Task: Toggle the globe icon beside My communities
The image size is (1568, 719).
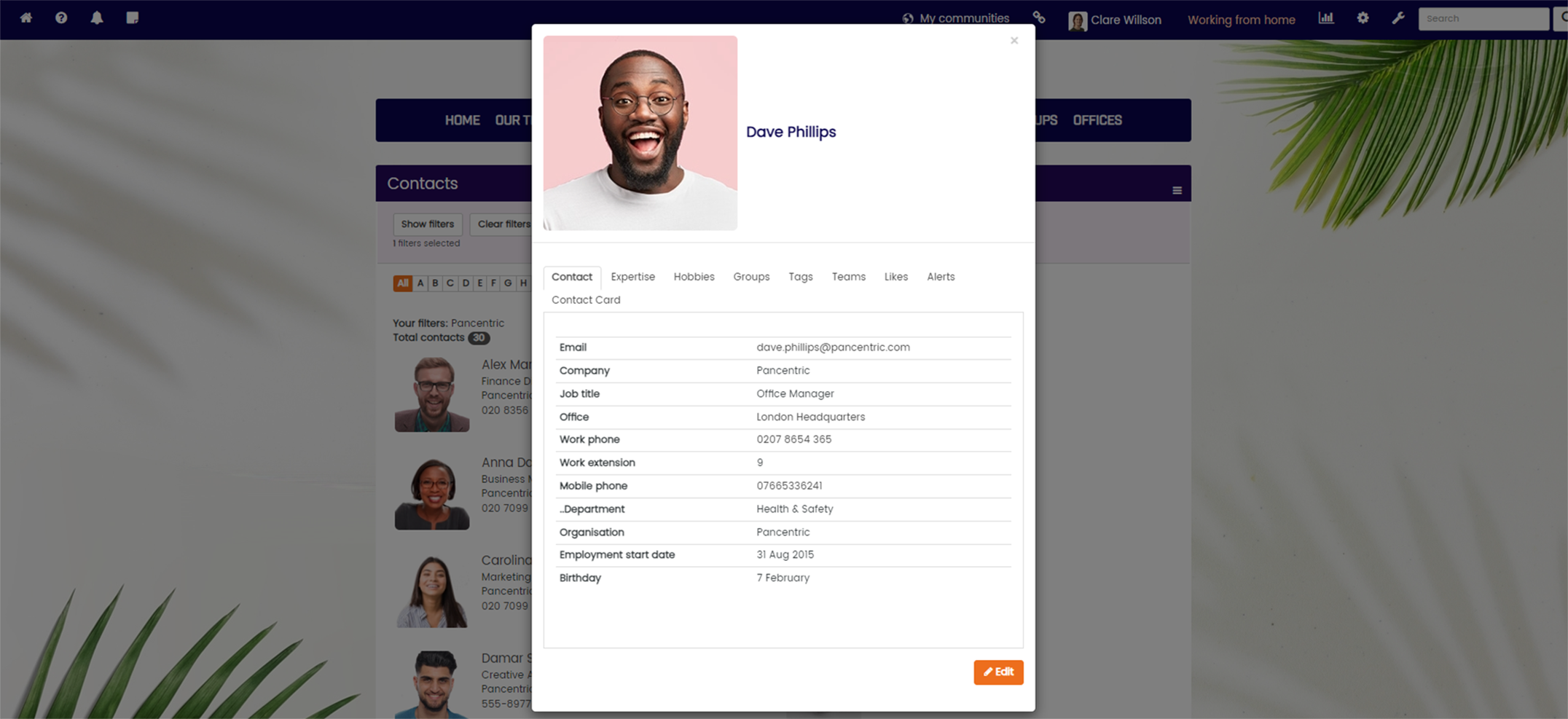Action: [x=906, y=16]
